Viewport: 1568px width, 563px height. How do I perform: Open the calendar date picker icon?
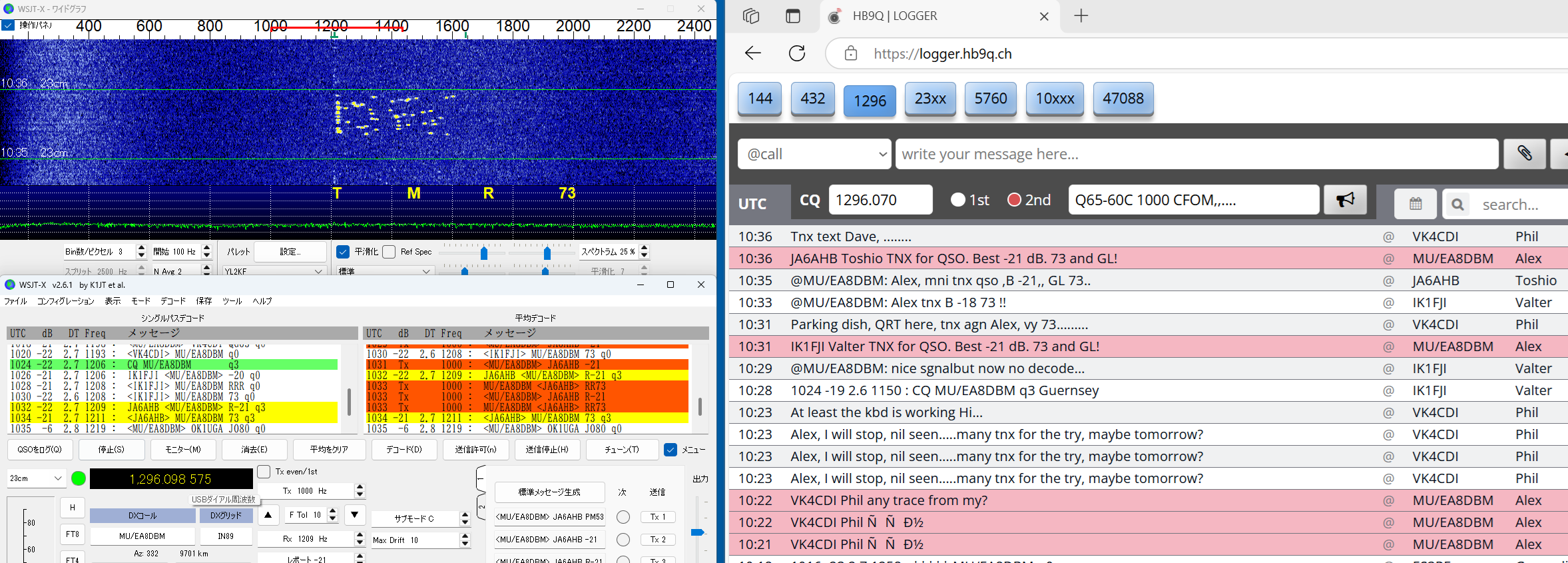point(1416,204)
